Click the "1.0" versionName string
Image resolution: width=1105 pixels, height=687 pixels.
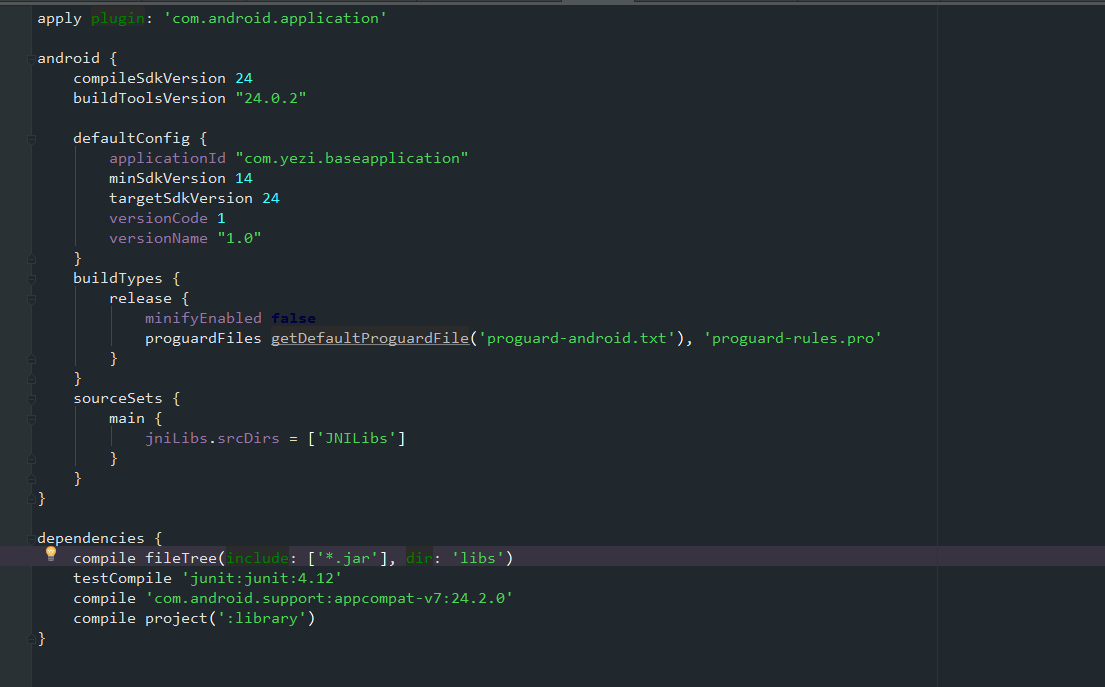point(240,238)
